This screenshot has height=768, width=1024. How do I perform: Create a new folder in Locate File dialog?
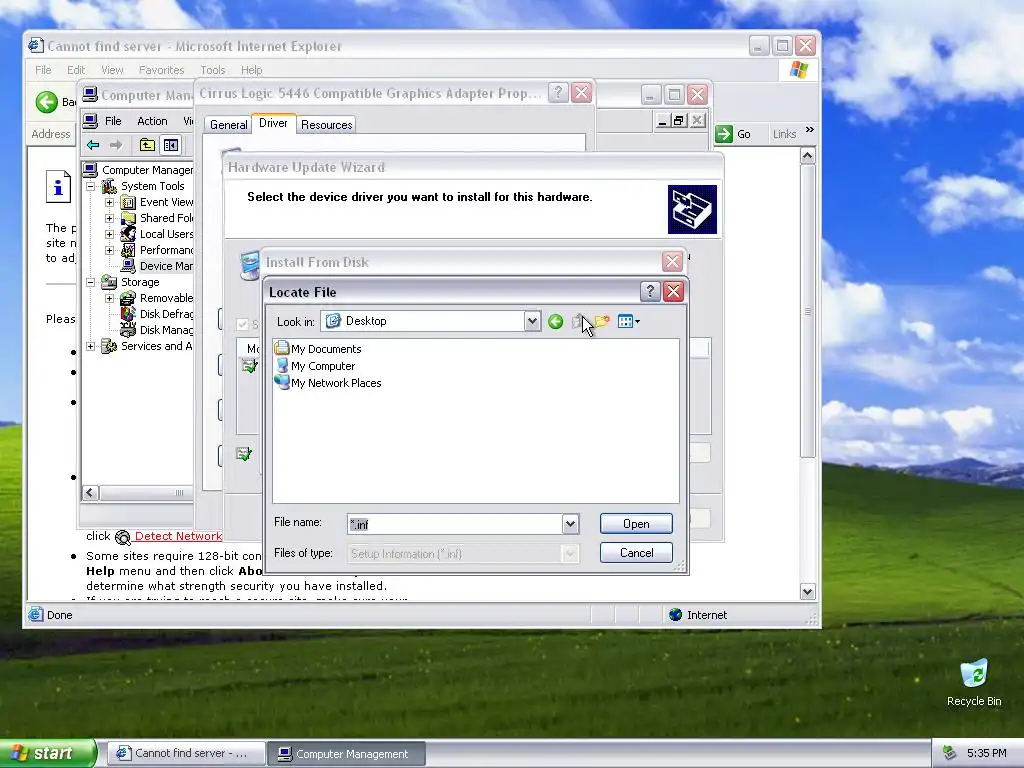601,321
